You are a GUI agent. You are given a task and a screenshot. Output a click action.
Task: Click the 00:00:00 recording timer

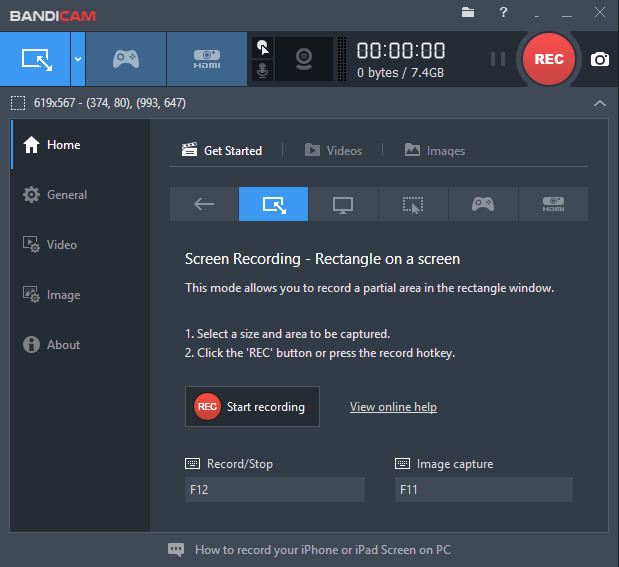coord(401,51)
